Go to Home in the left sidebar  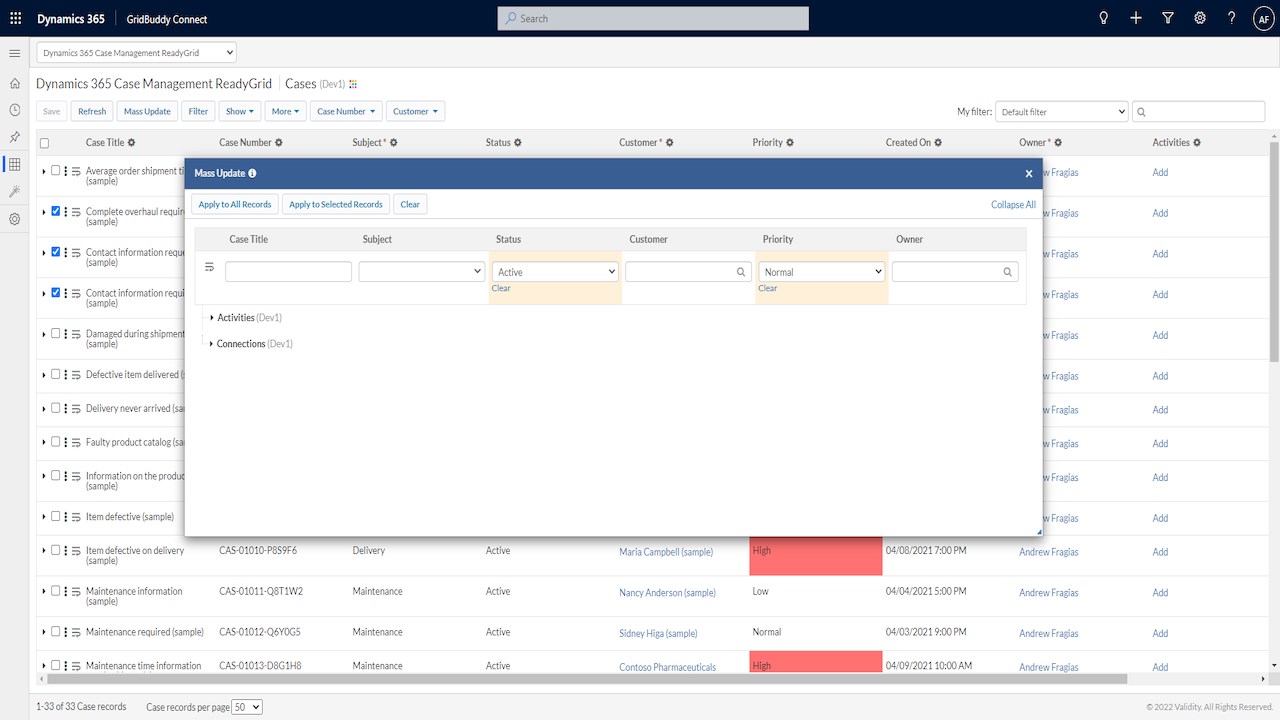pyautogui.click(x=15, y=83)
